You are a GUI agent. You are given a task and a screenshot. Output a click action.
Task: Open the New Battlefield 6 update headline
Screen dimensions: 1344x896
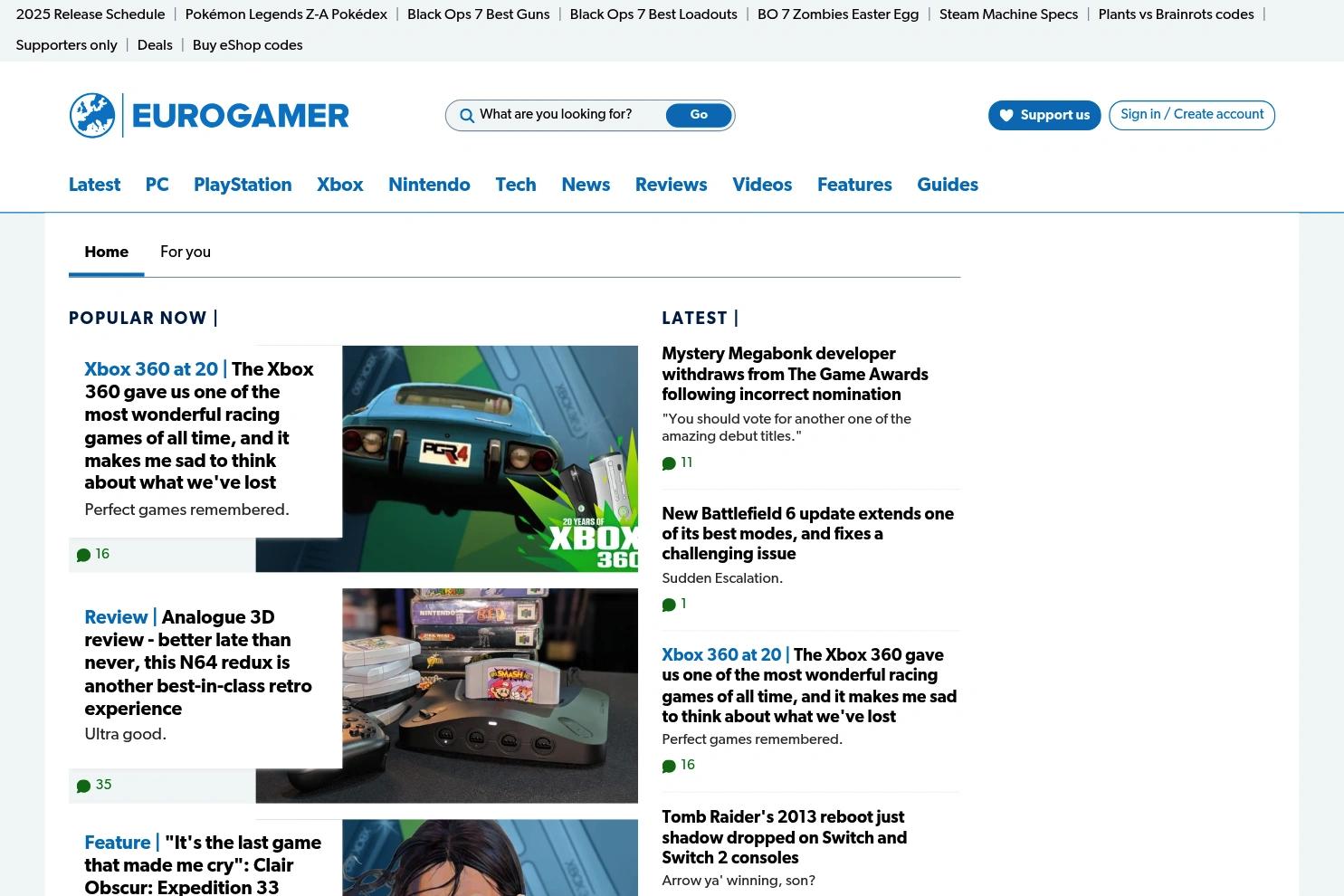point(807,534)
